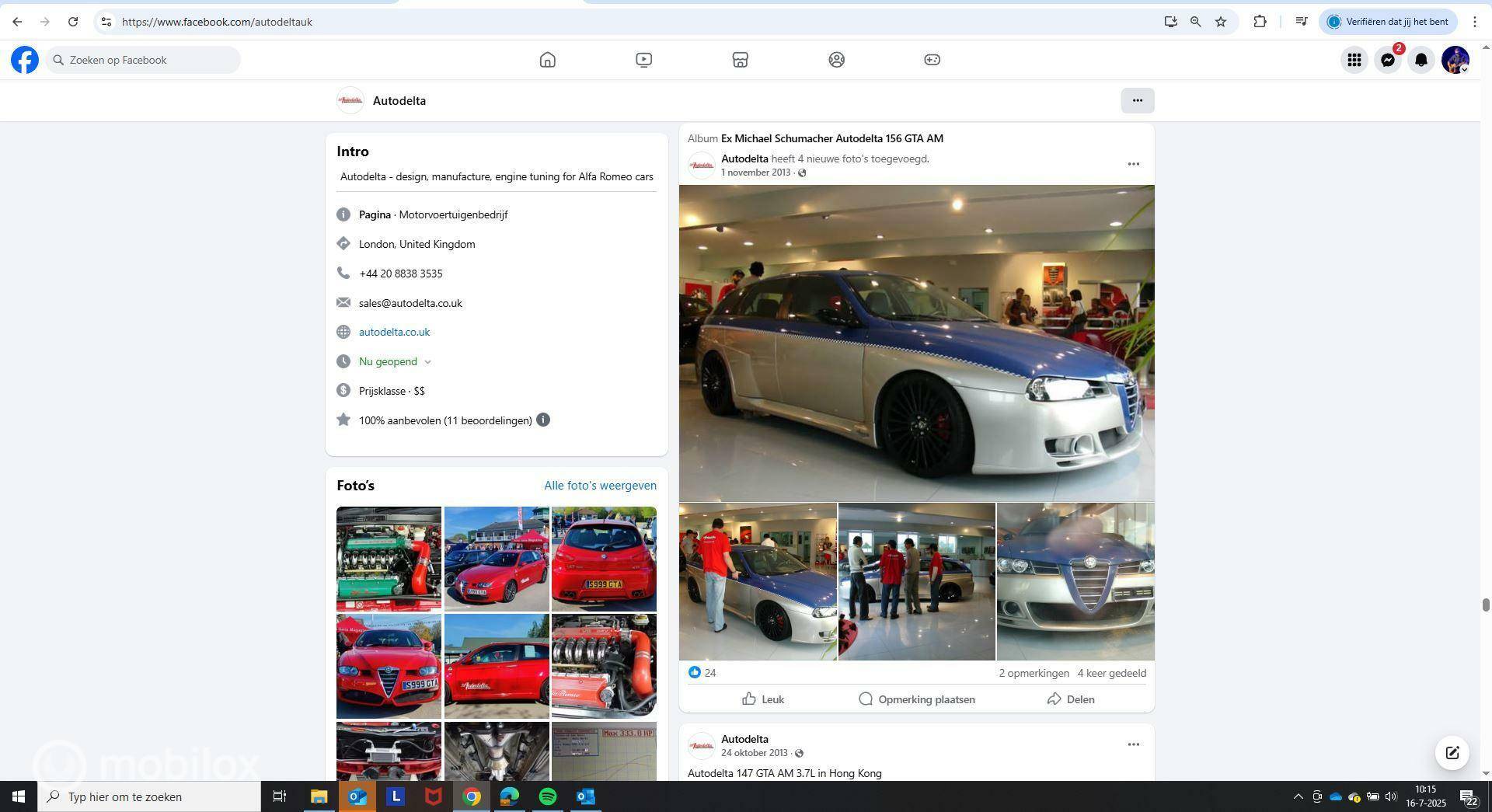Open the Marketplace tab
Screen dimensions: 1492x812
[740, 60]
